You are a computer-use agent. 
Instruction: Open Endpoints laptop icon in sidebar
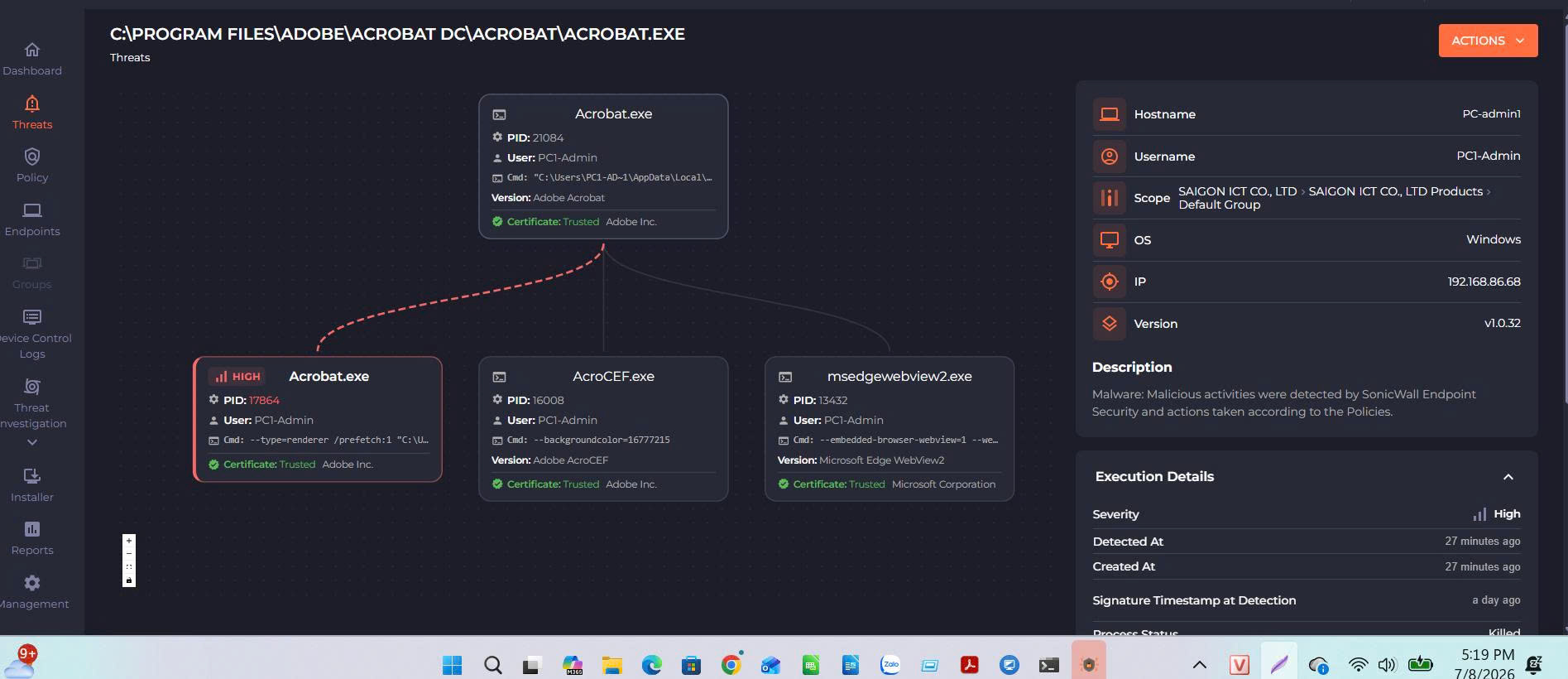click(x=32, y=210)
